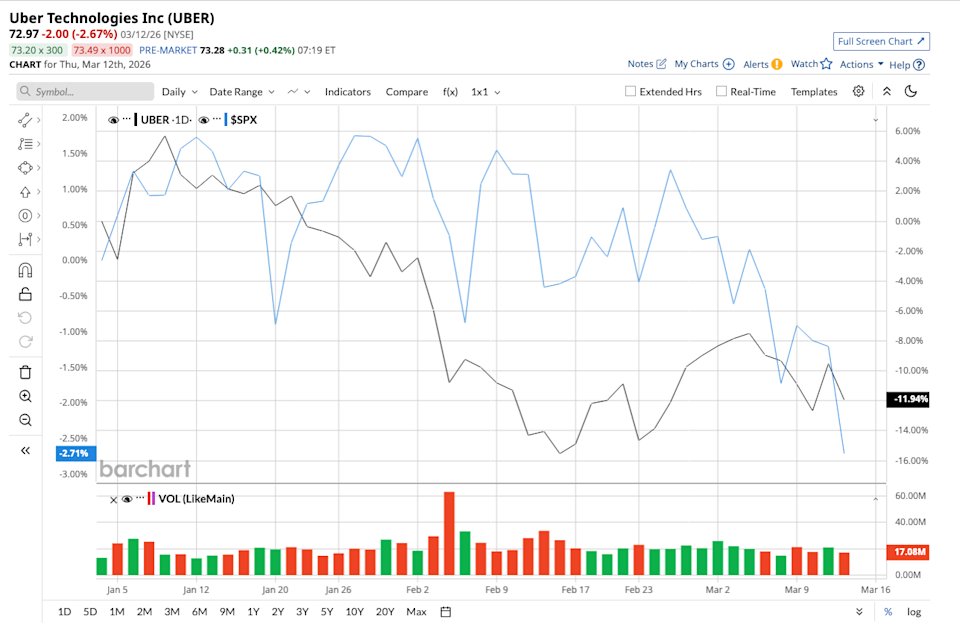
Task: Open the Actions dropdown menu
Action: coord(861,64)
